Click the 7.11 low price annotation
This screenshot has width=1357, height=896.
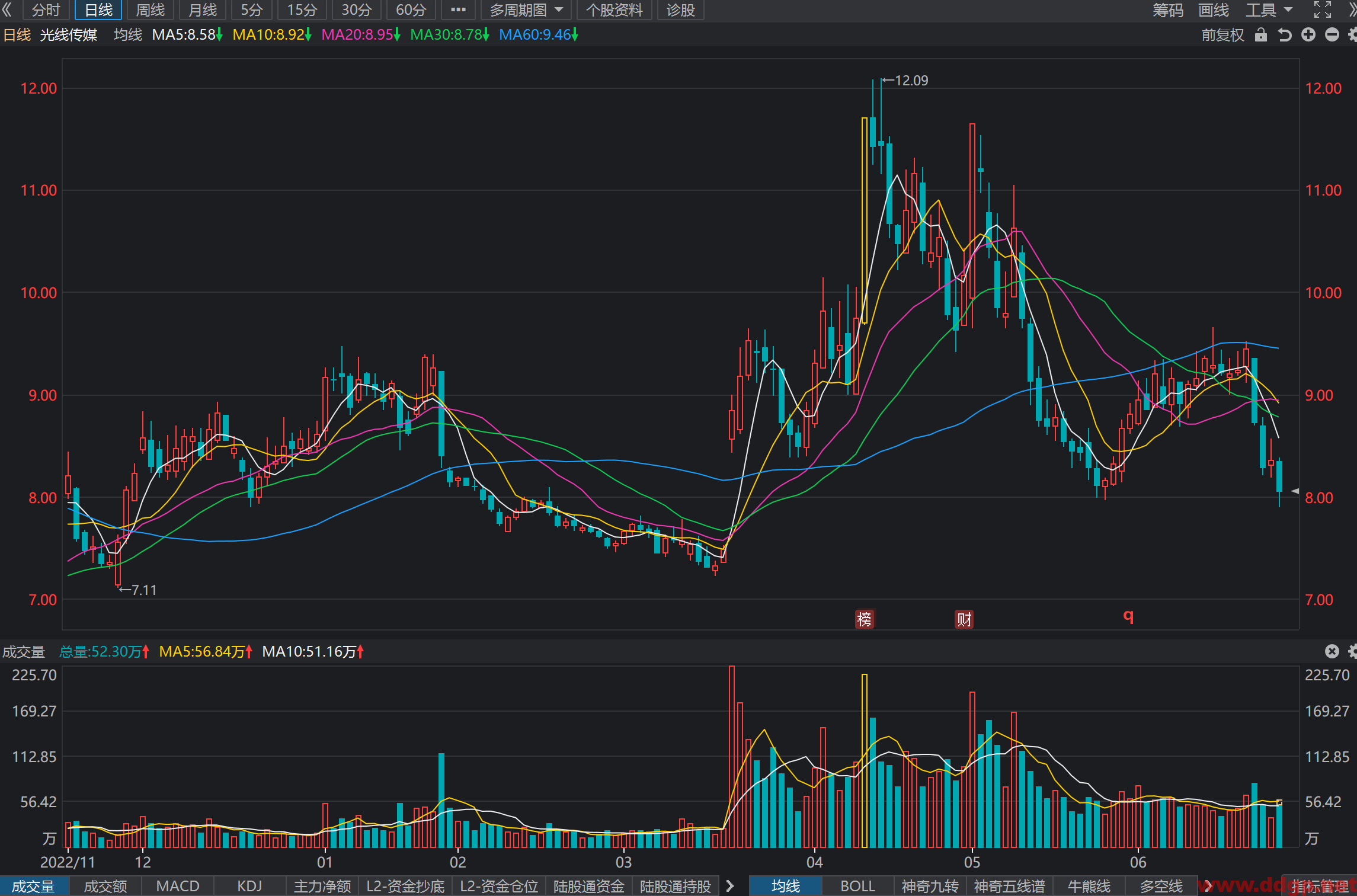[x=137, y=590]
